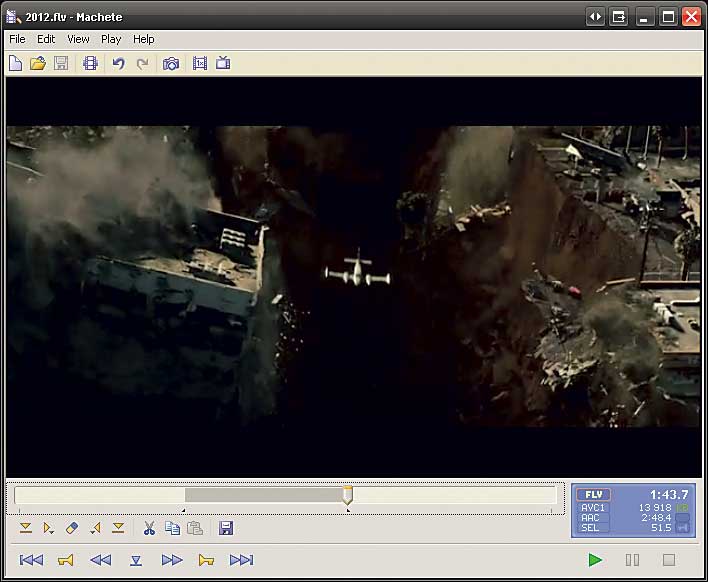The image size is (708, 582).
Task: Open the Edit menu
Action: pos(46,39)
